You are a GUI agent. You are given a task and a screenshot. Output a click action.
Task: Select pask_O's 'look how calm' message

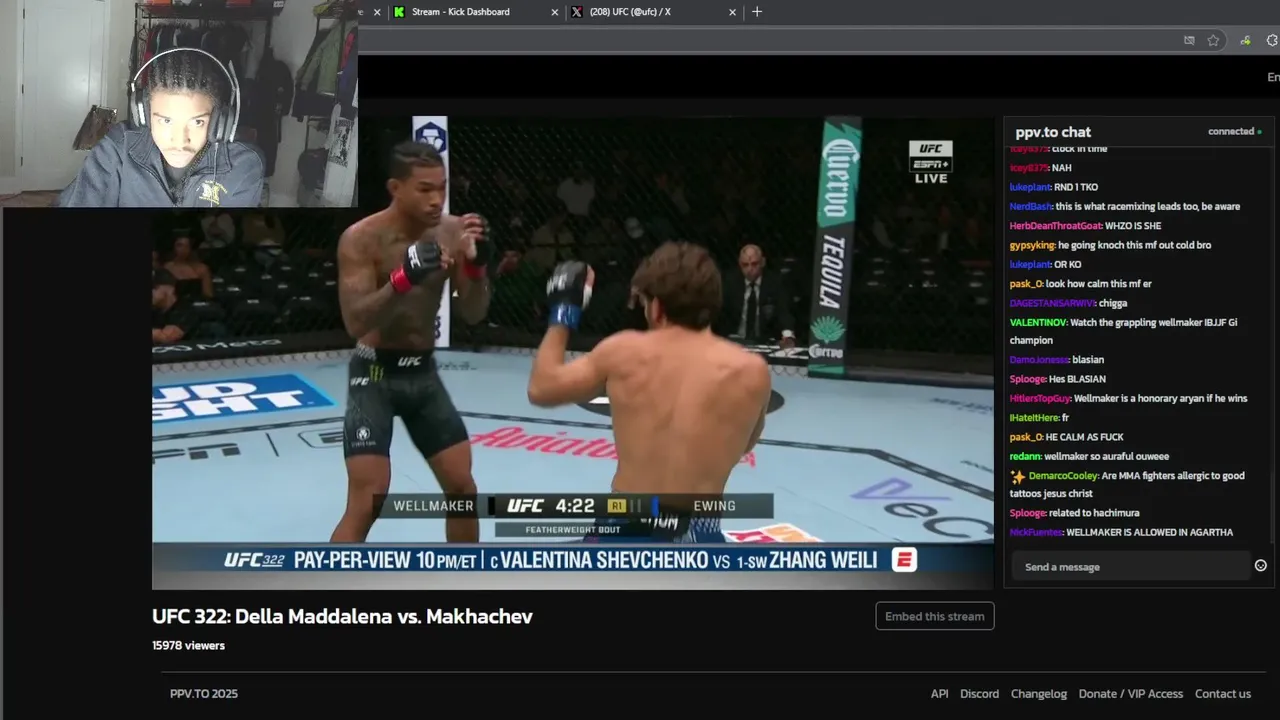1080,283
